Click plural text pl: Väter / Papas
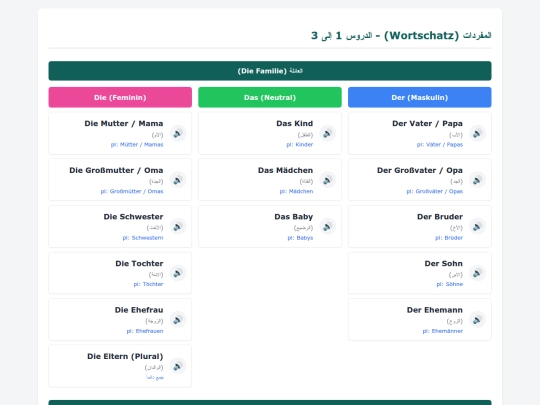This screenshot has height=405, width=540. 440,145
